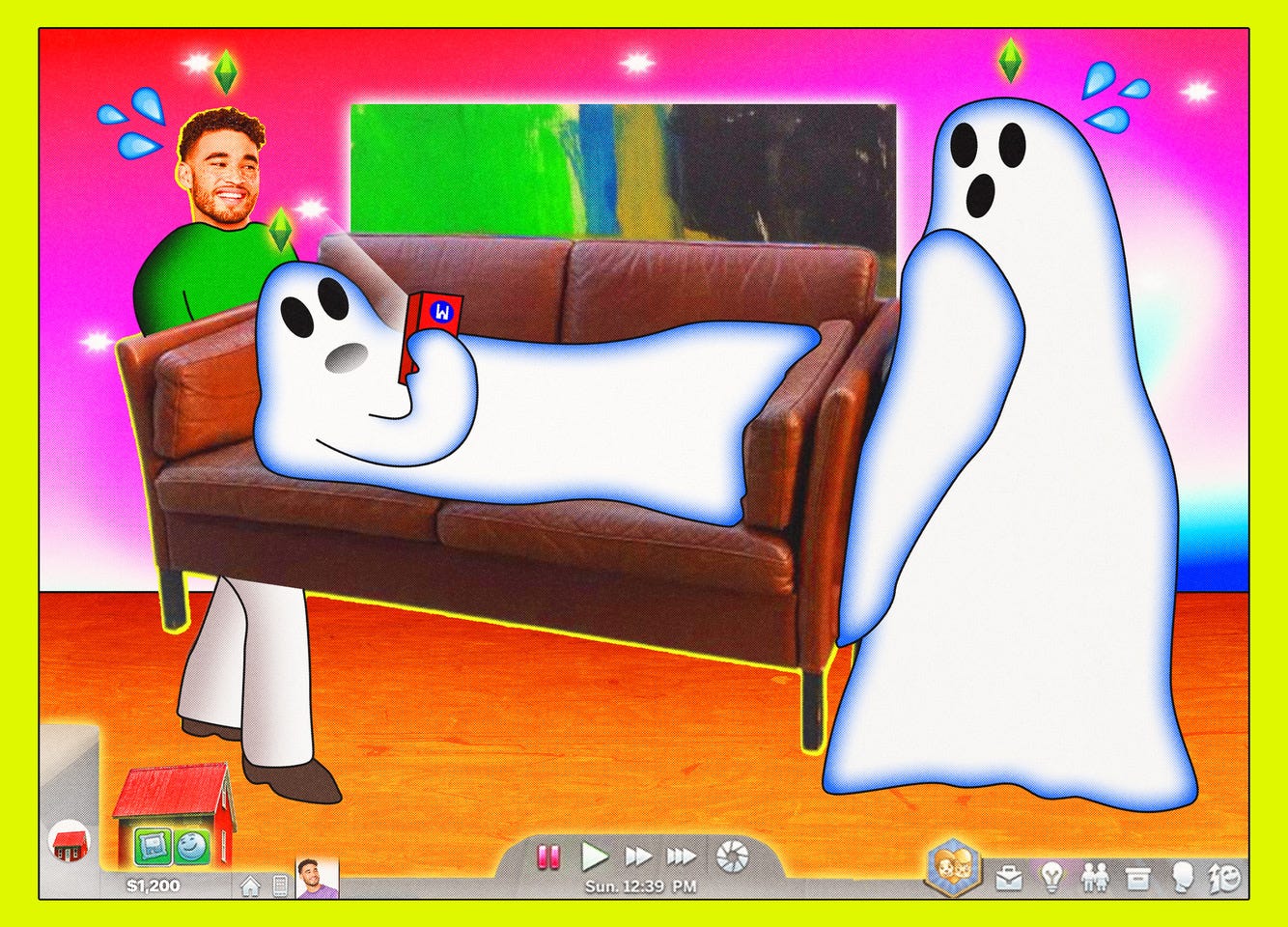The image size is (1288, 927).
Task: Open the lightbulb skills panel
Action: pos(1051,878)
